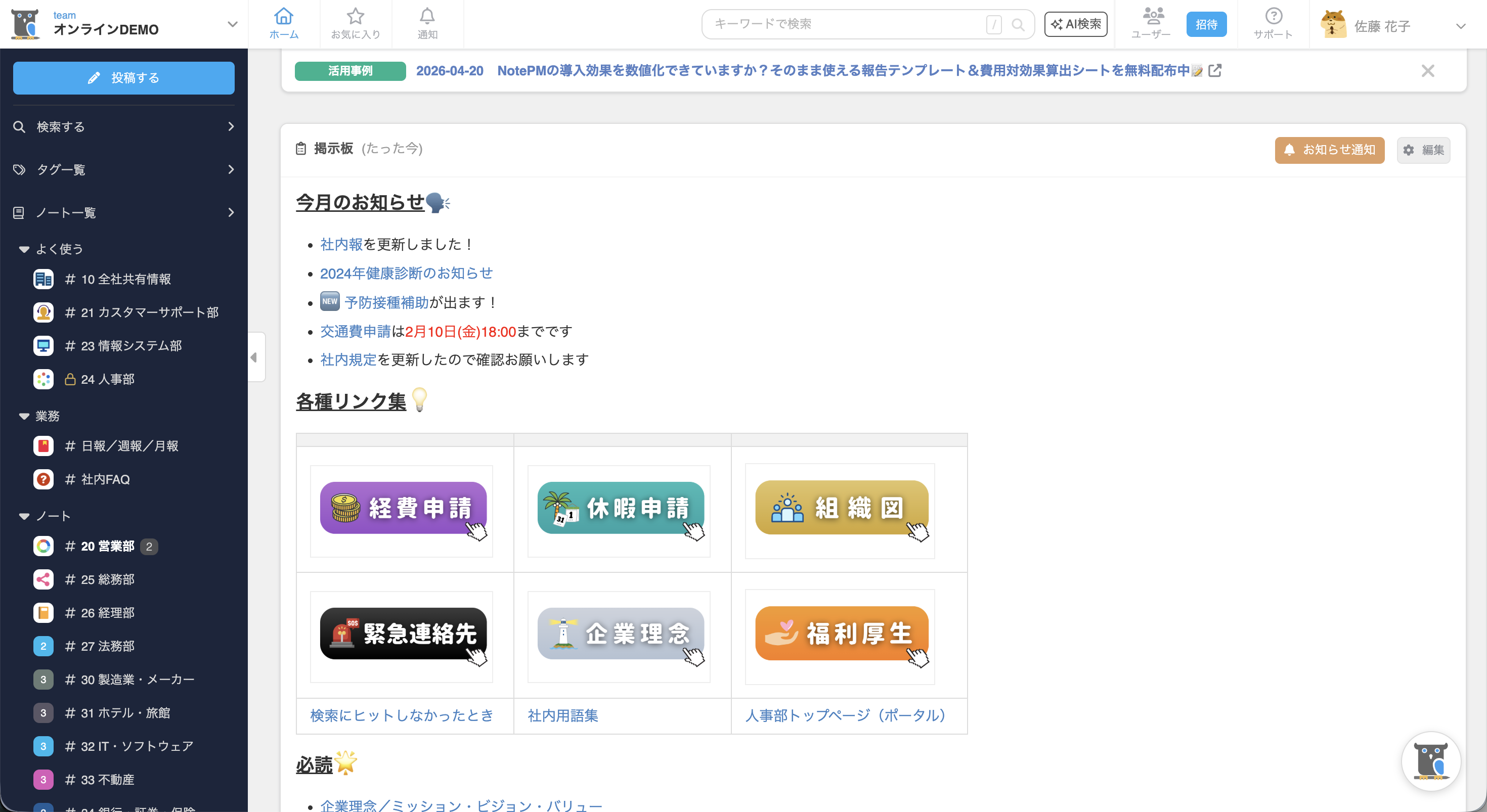This screenshot has width=1487, height=812.
Task: Click the magnifier search icon in the search box
Action: click(x=1018, y=24)
